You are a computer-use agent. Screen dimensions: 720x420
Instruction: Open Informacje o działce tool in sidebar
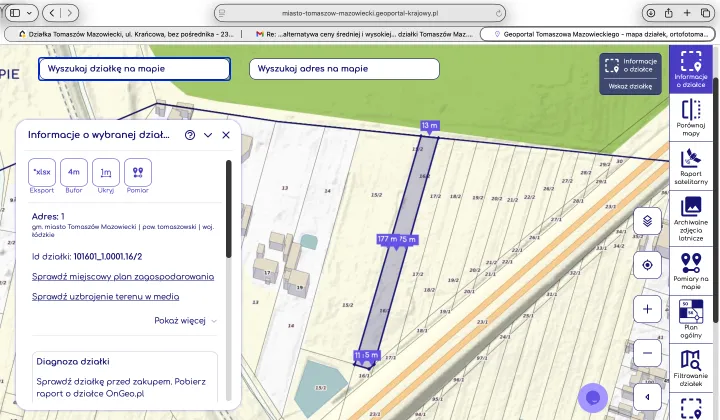click(691, 69)
